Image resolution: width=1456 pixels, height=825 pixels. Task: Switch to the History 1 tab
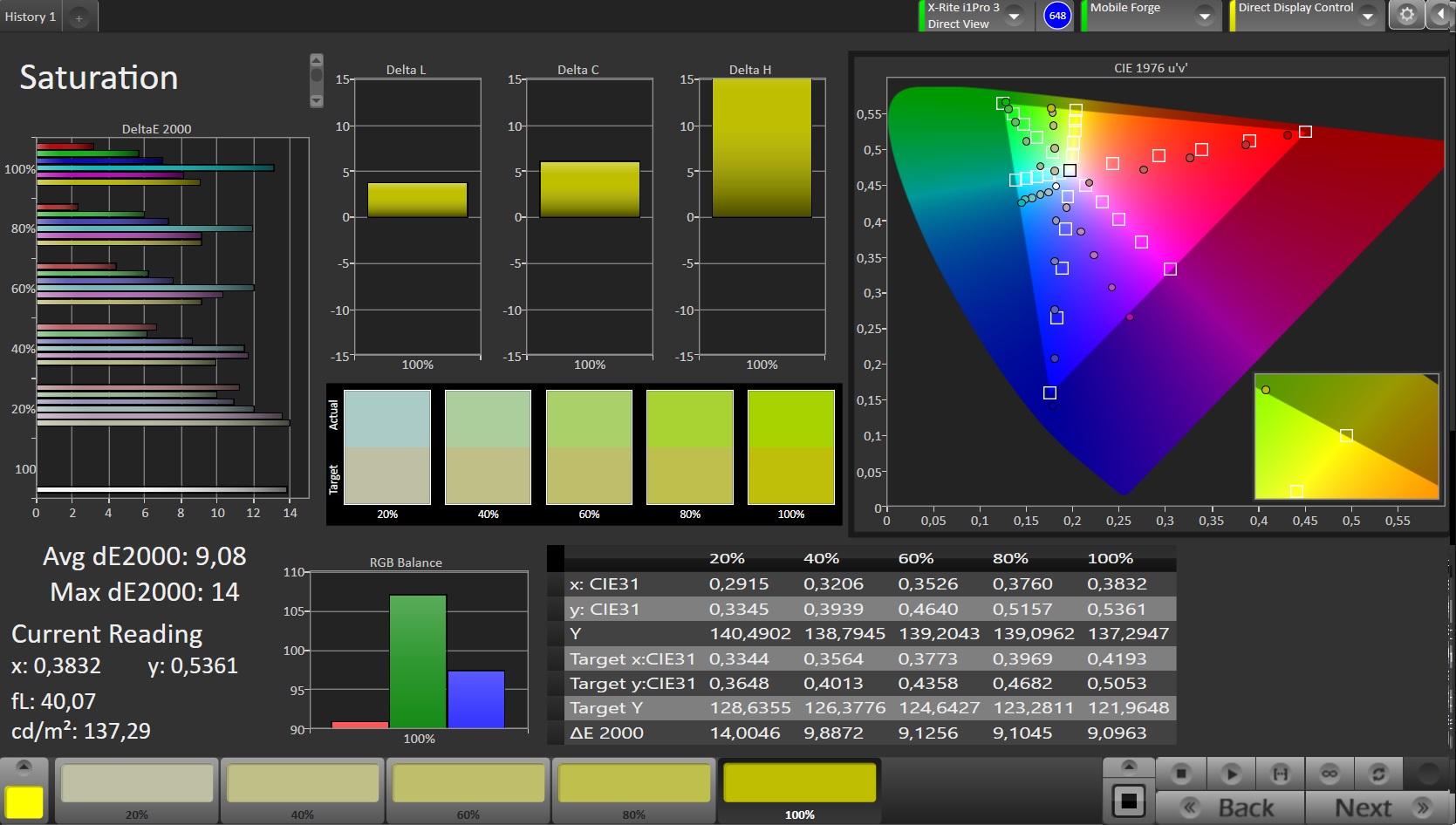31,17
